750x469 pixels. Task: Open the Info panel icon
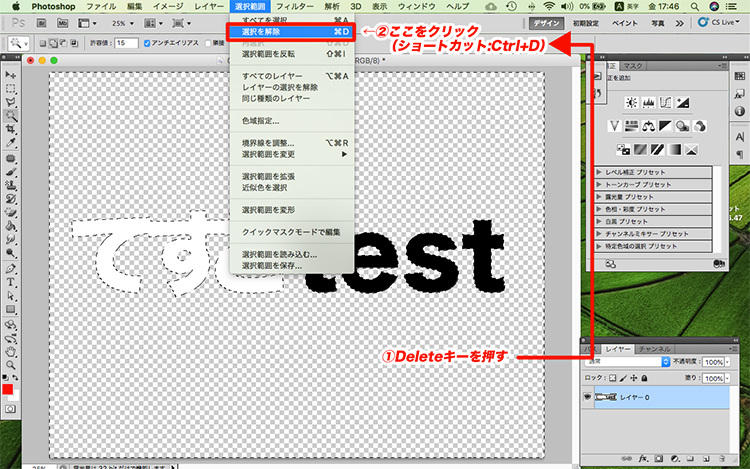[x=739, y=111]
